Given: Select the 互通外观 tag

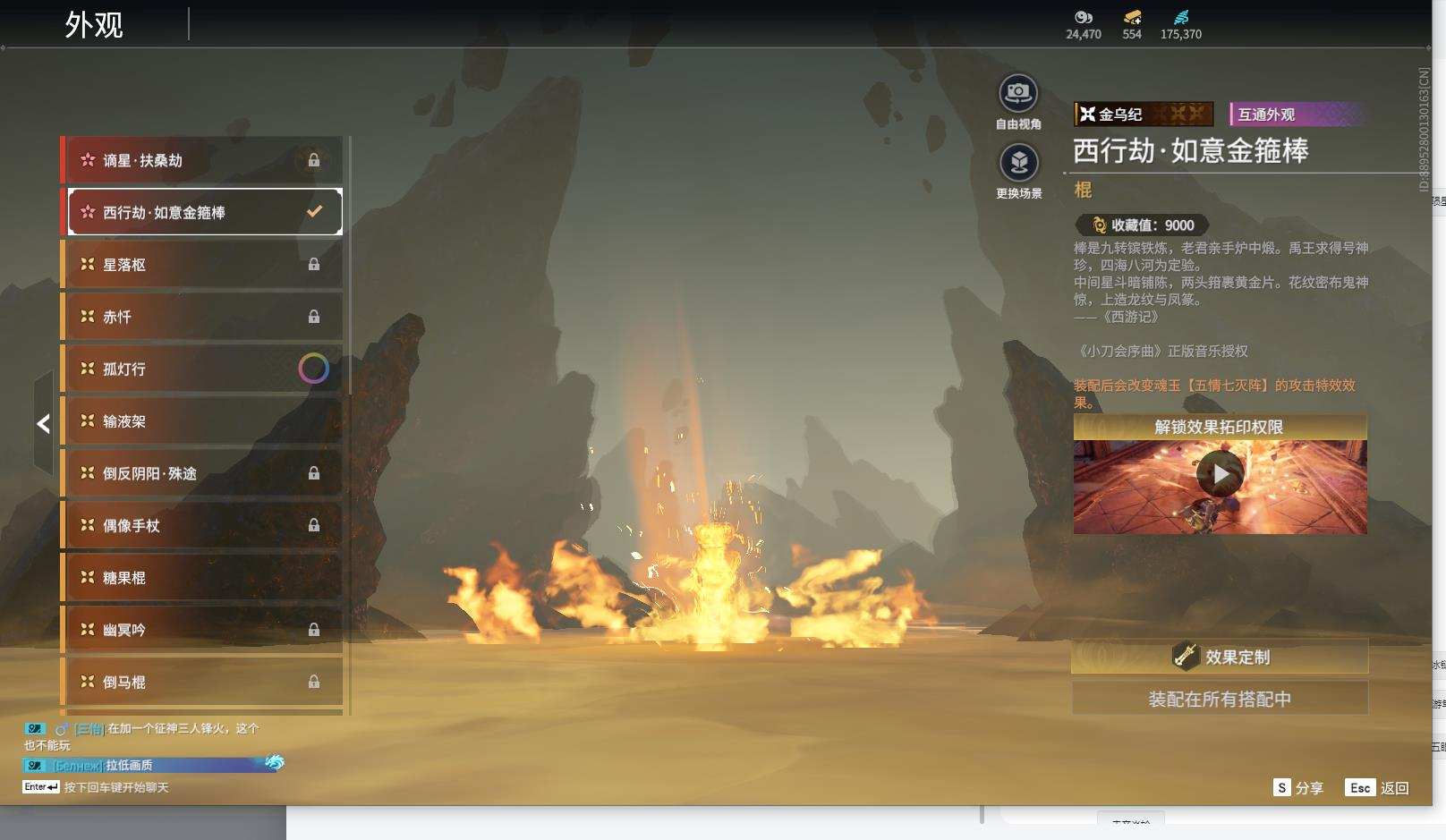Looking at the screenshot, I should coord(1298,114).
